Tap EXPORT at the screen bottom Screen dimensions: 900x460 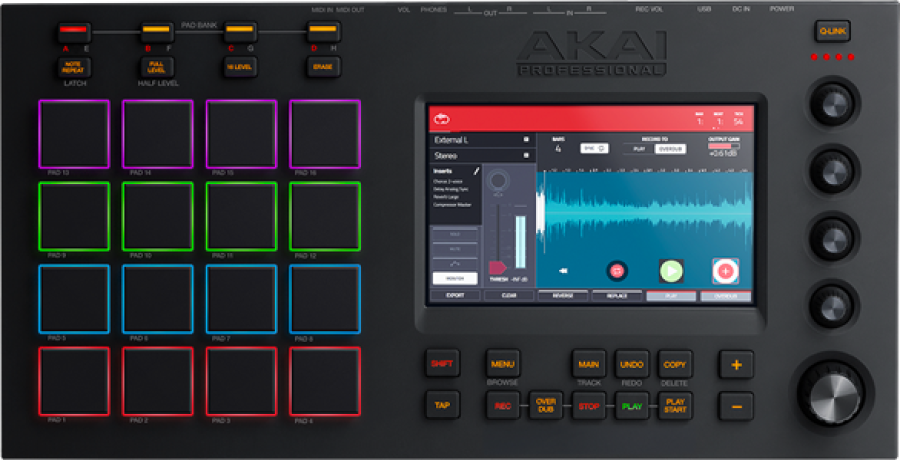pos(456,295)
